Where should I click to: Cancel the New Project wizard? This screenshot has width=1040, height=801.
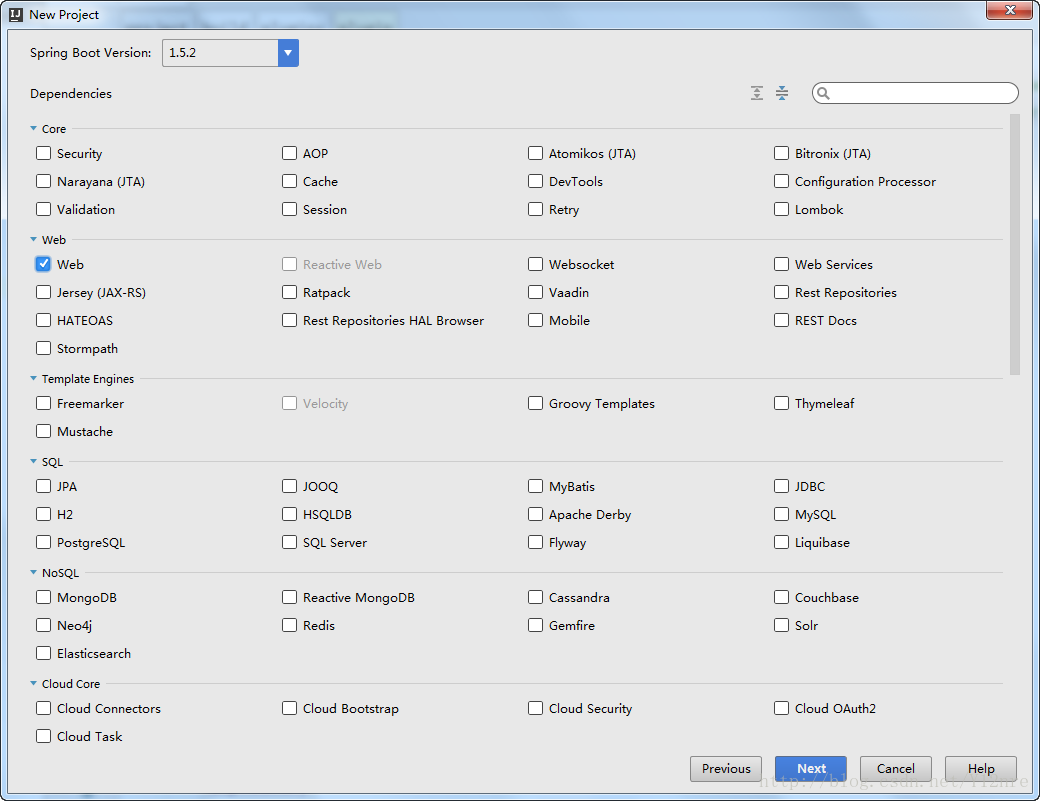click(x=895, y=769)
